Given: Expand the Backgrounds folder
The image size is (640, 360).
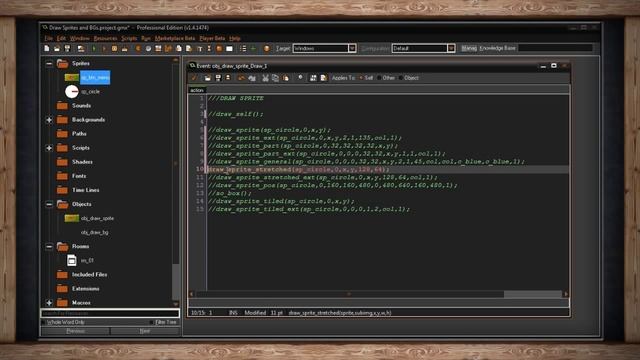Looking at the screenshot, I should [x=49, y=120].
